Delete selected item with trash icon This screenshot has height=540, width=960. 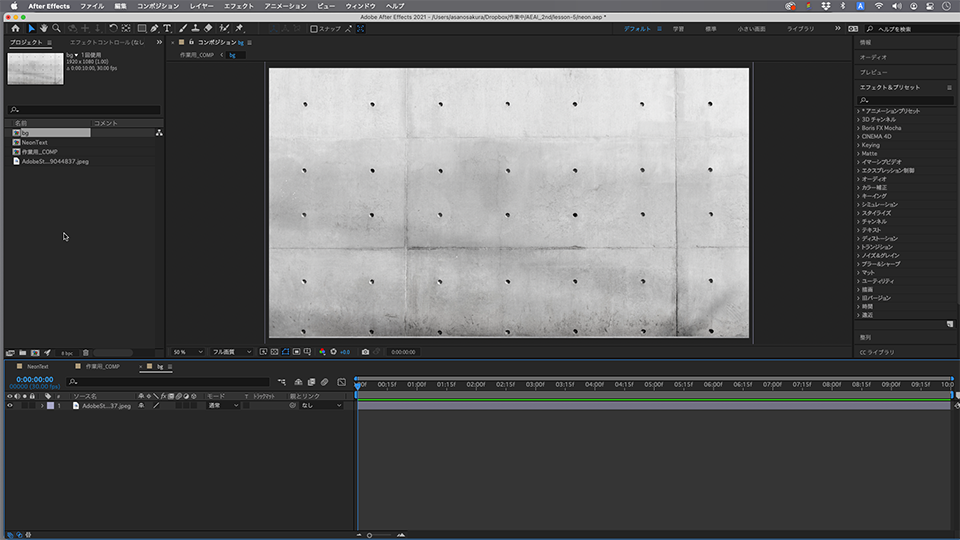tap(86, 353)
